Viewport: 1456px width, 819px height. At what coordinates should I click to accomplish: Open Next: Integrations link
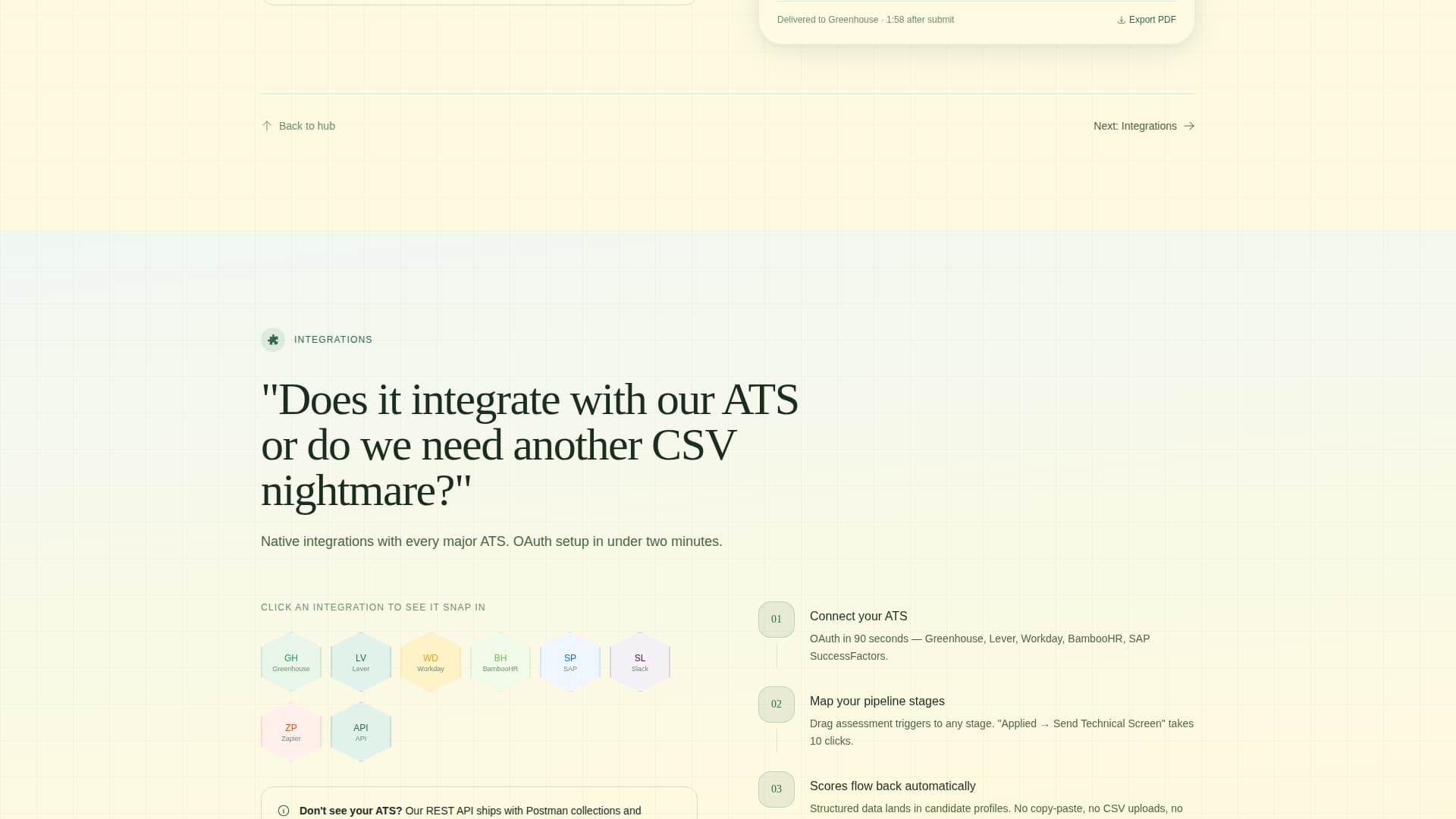point(1144,126)
